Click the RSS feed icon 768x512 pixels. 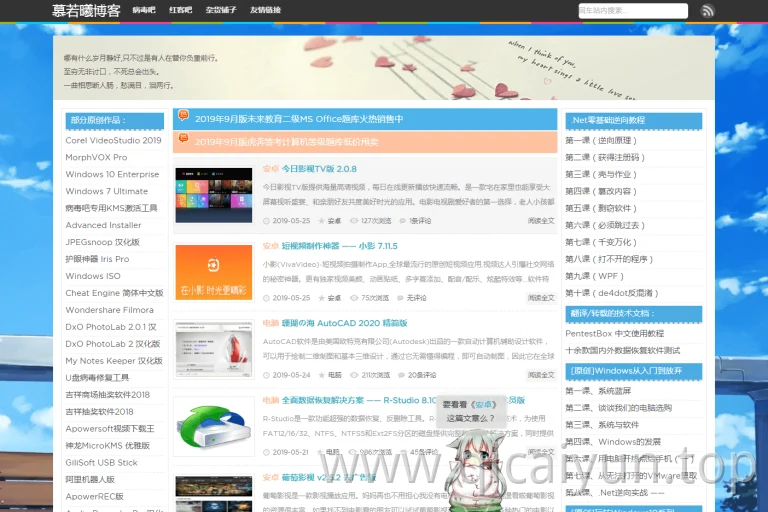[707, 10]
